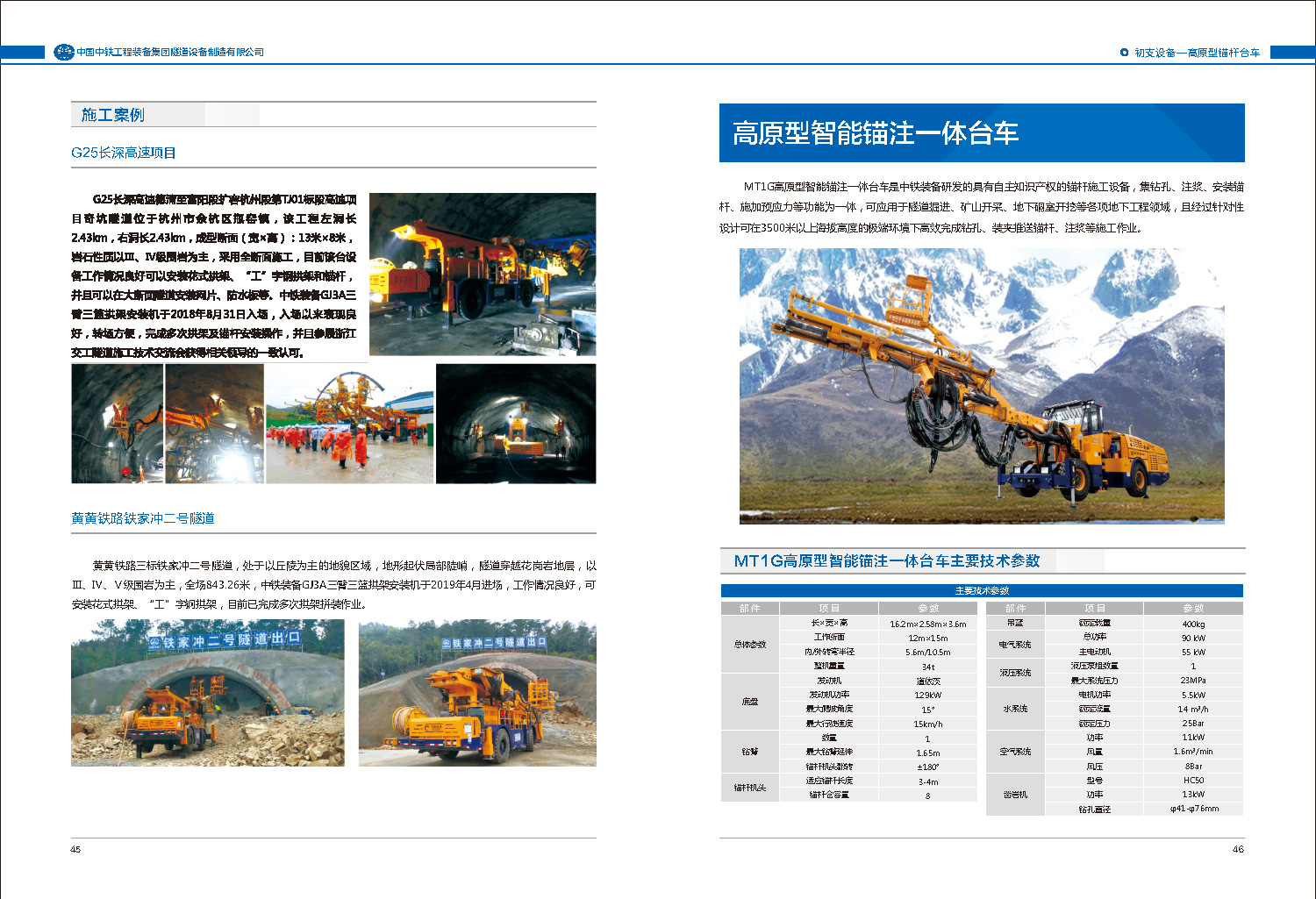Screen dimensions: 1316x899
Task: Click the 初支设备—高原型锚杆台车 header label
Action: 1197,53
